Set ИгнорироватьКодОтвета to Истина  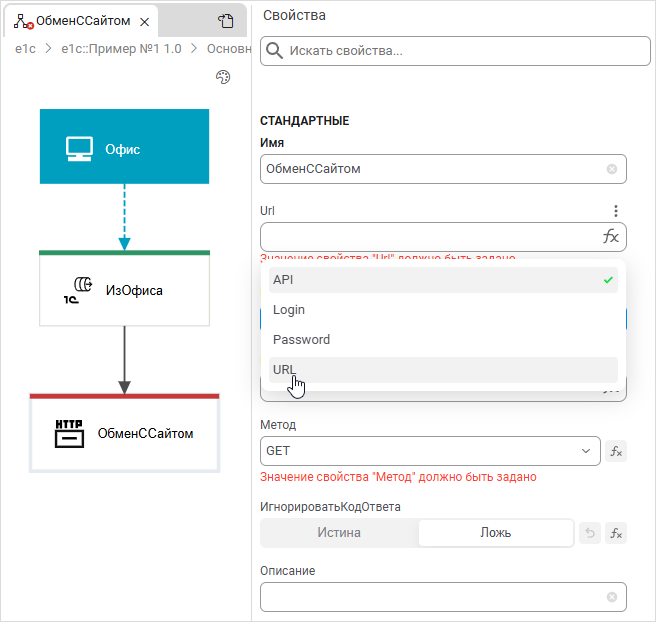pos(339,533)
